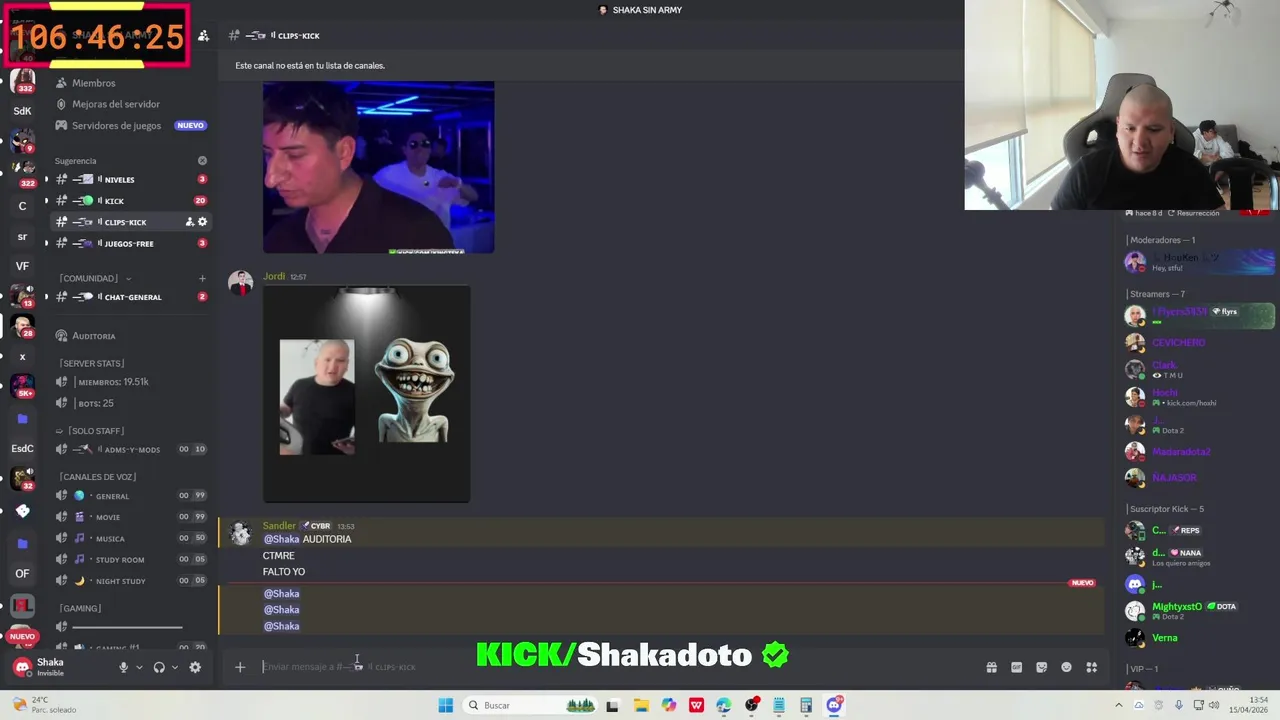This screenshot has height=720, width=1280.
Task: Edit CLIPS-KICK channel settings gear
Action: (202, 222)
